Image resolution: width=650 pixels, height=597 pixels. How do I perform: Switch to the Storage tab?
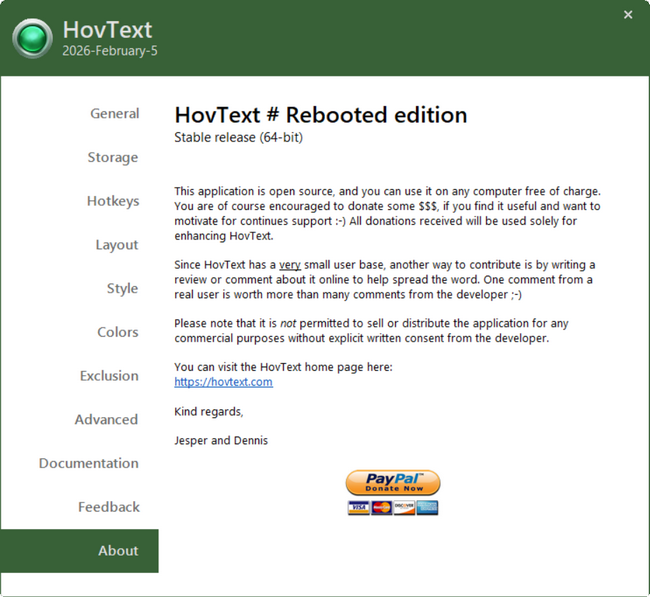click(112, 158)
